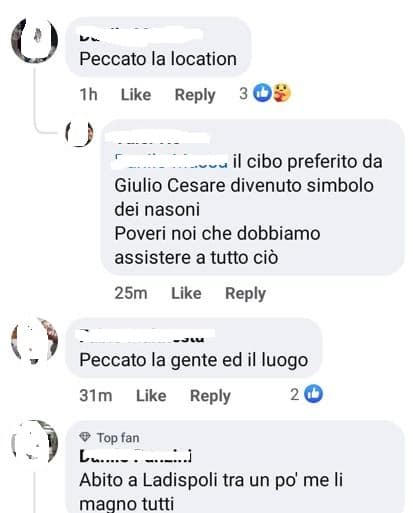Open the avatar next to 'Peccato la gente ed il luogo'
Image resolution: width=413 pixels, height=513 pixels.
pos(35,341)
